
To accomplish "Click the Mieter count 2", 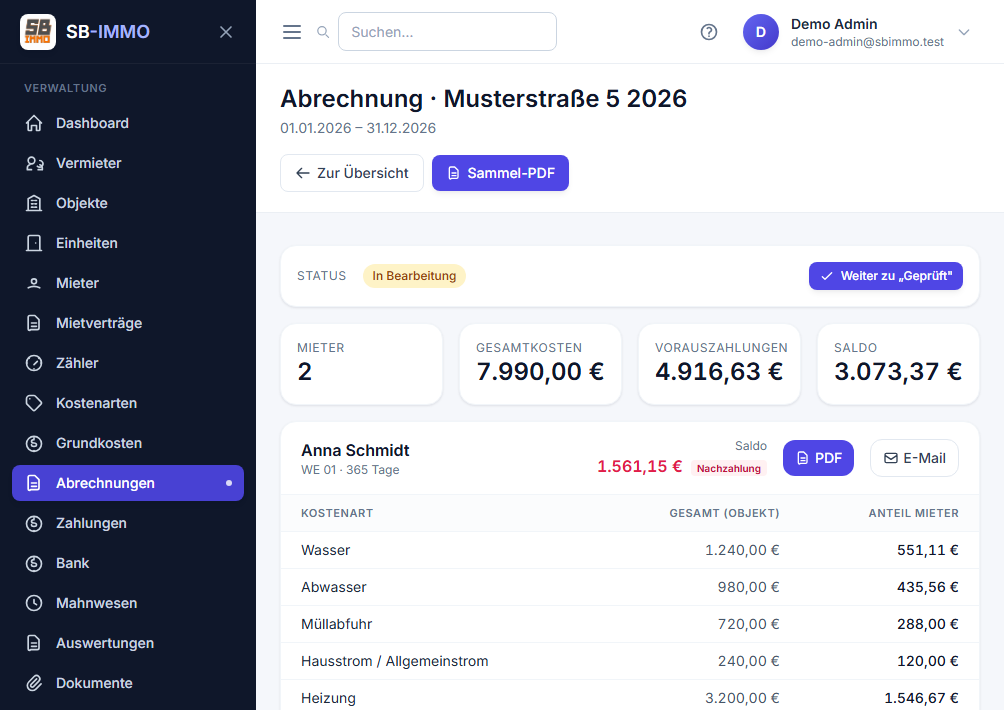I will point(305,372).
